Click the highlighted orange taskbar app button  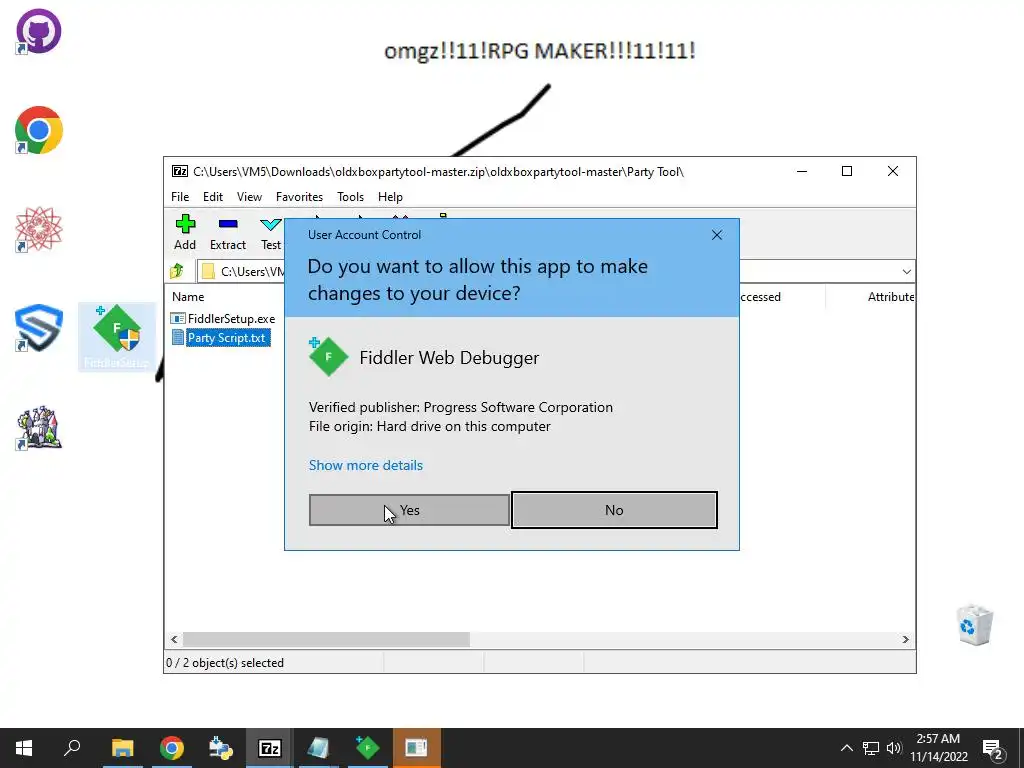click(x=417, y=748)
